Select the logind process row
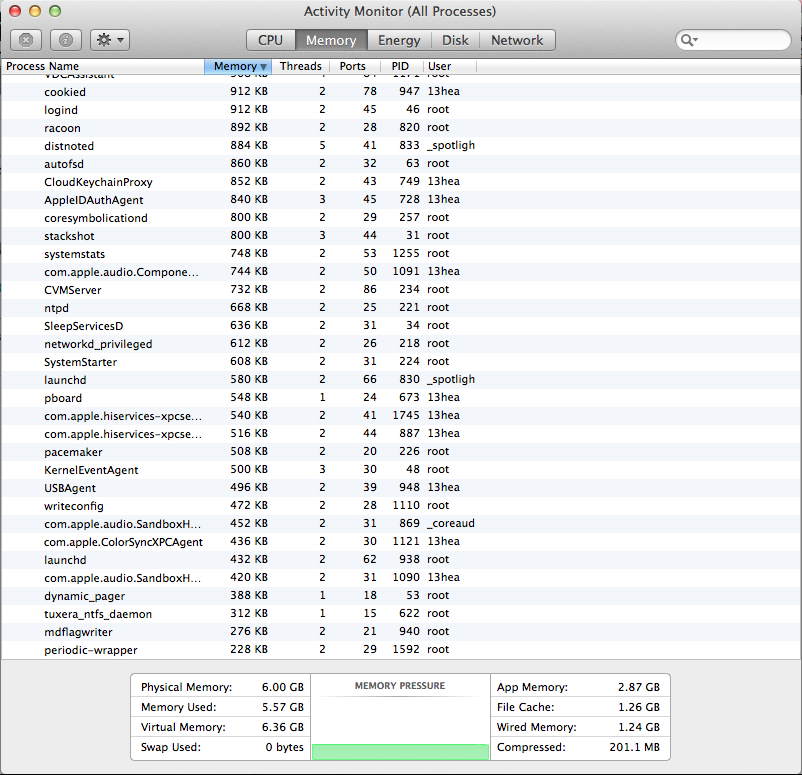This screenshot has width=802, height=775. click(x=401, y=109)
